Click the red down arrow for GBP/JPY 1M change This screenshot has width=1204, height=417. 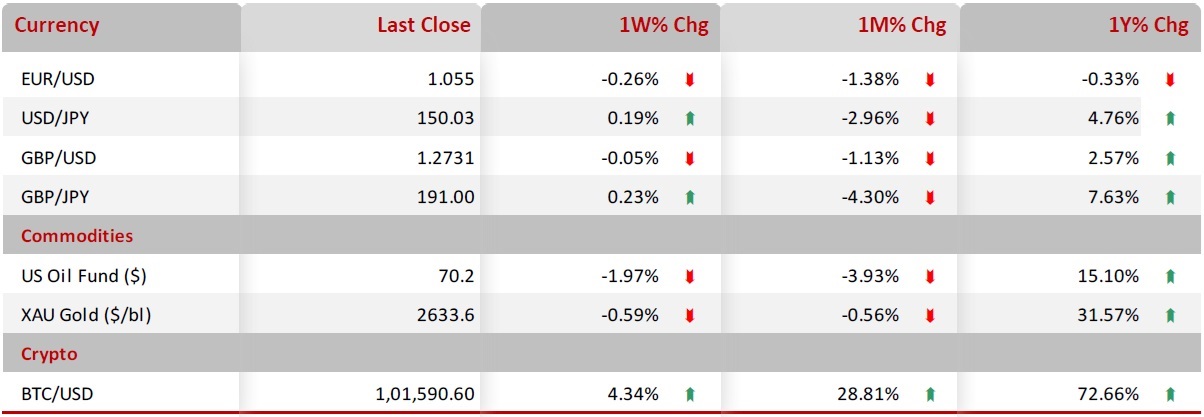pyautogui.click(x=930, y=197)
